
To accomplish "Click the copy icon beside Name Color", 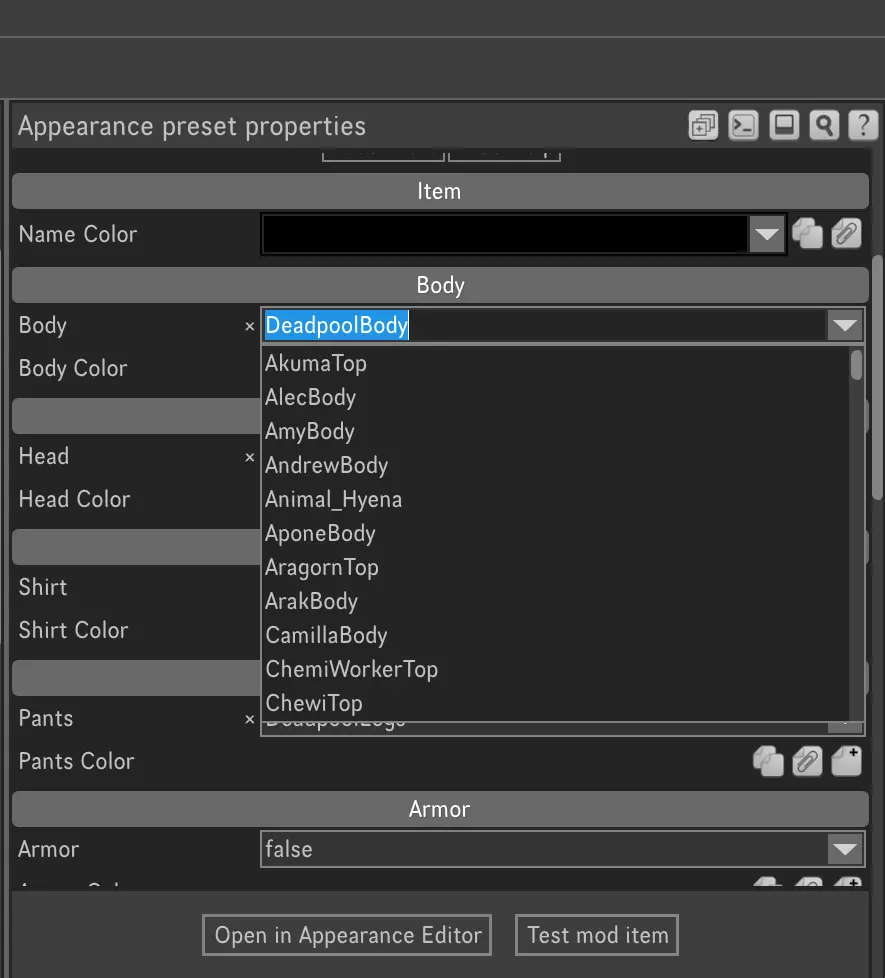I will 807,234.
